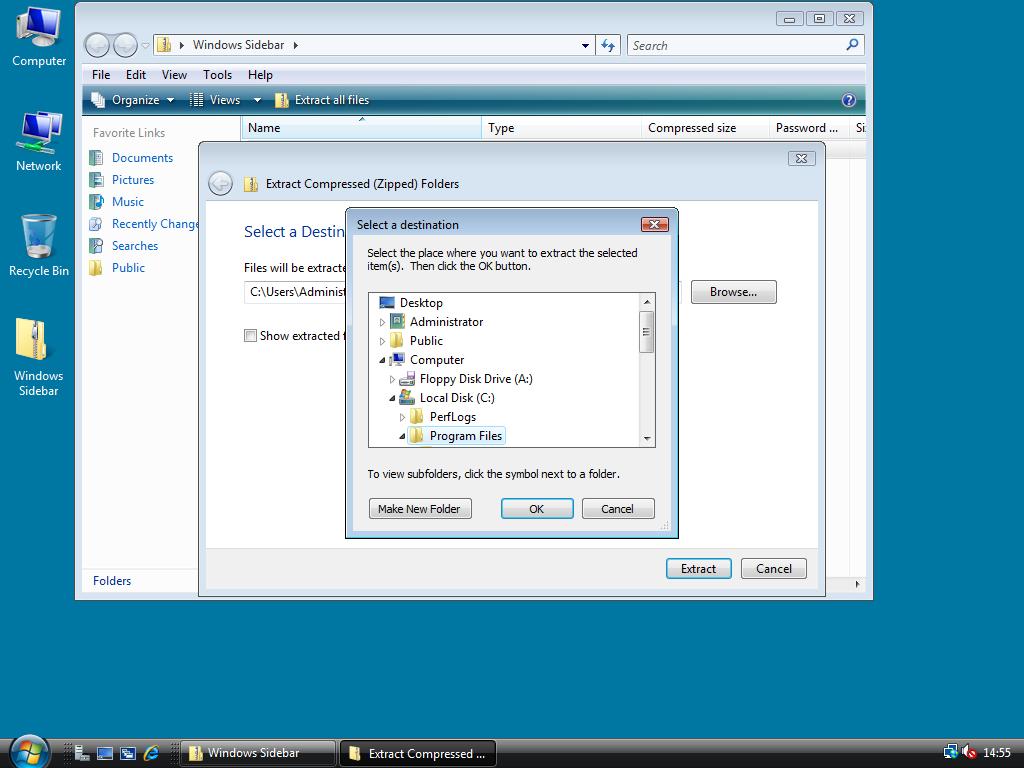Open the Edit menu
This screenshot has height=768, width=1024.
click(x=136, y=74)
